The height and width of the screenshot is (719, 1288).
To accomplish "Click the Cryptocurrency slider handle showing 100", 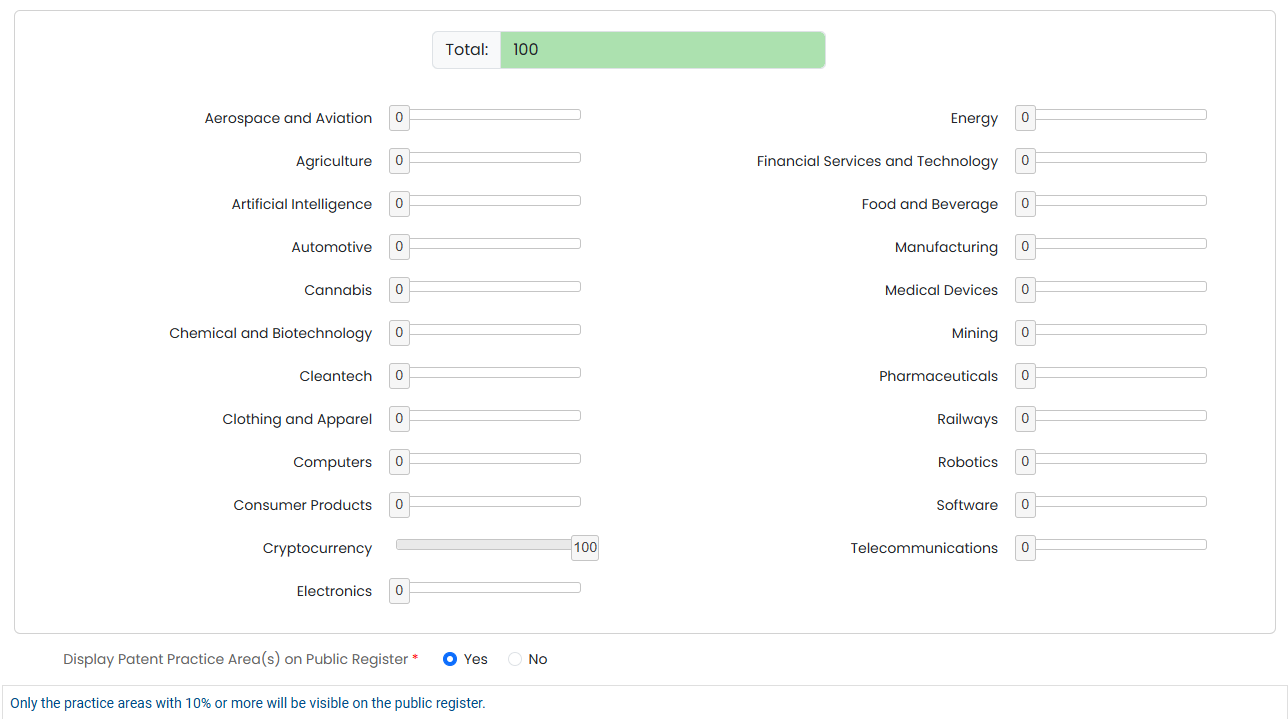I will click(x=585, y=548).
